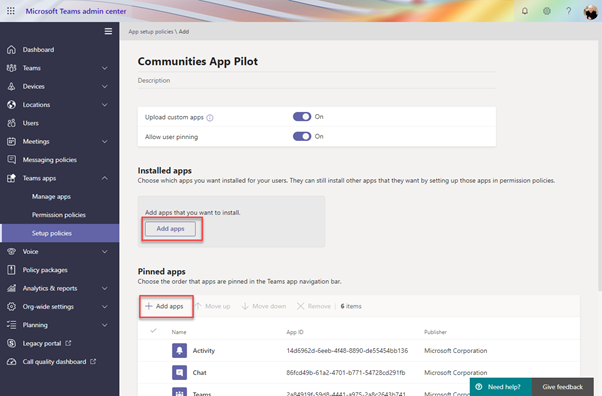Image resolution: width=602 pixels, height=396 pixels.
Task: Toggle Upload custom apps switch
Action: (x=302, y=116)
